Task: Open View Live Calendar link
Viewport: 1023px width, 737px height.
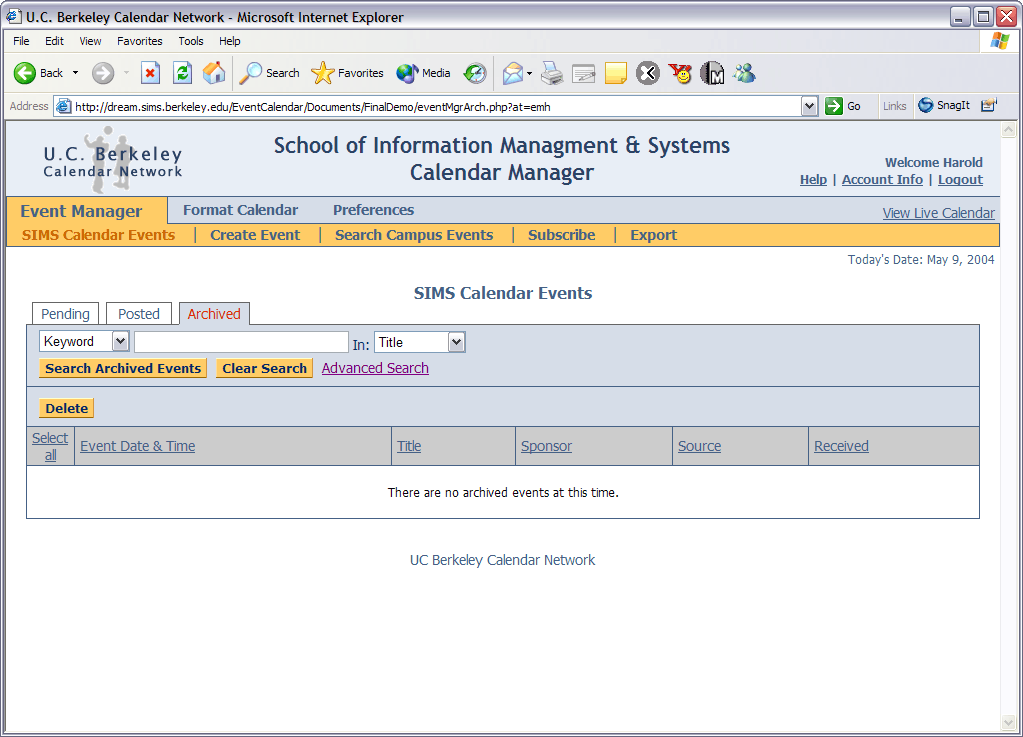Action: pyautogui.click(x=938, y=213)
